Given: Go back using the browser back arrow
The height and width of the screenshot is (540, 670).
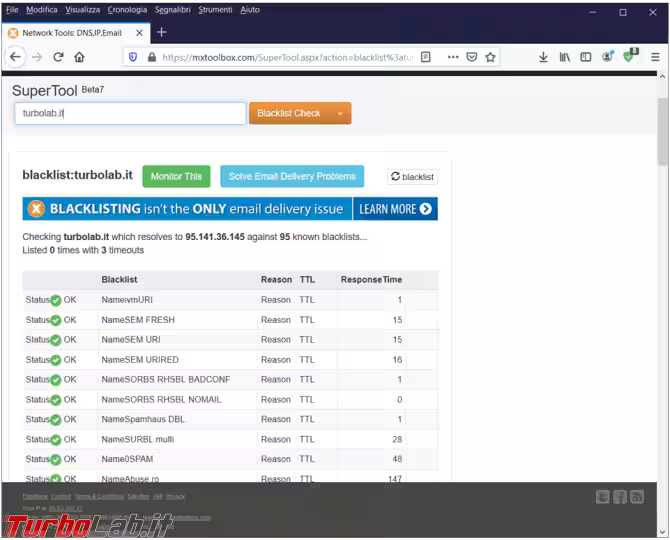Looking at the screenshot, I should (x=15, y=57).
